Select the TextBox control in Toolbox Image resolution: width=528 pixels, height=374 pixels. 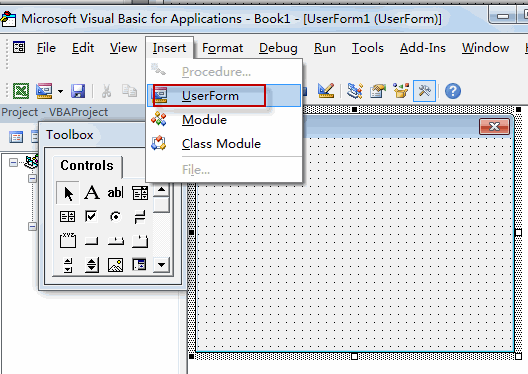[116, 193]
